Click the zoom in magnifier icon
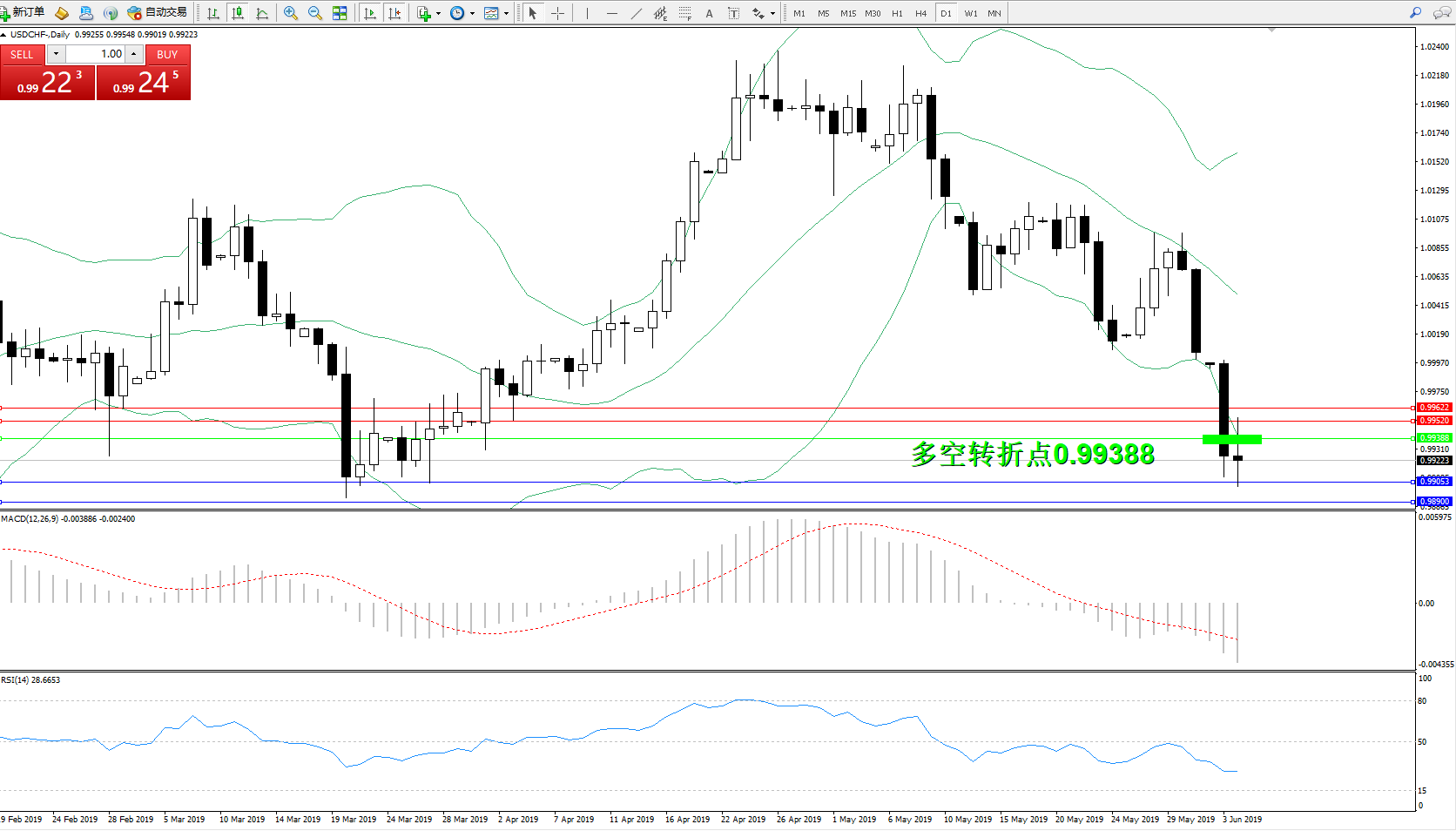The width and height of the screenshot is (1456, 831). click(291, 13)
